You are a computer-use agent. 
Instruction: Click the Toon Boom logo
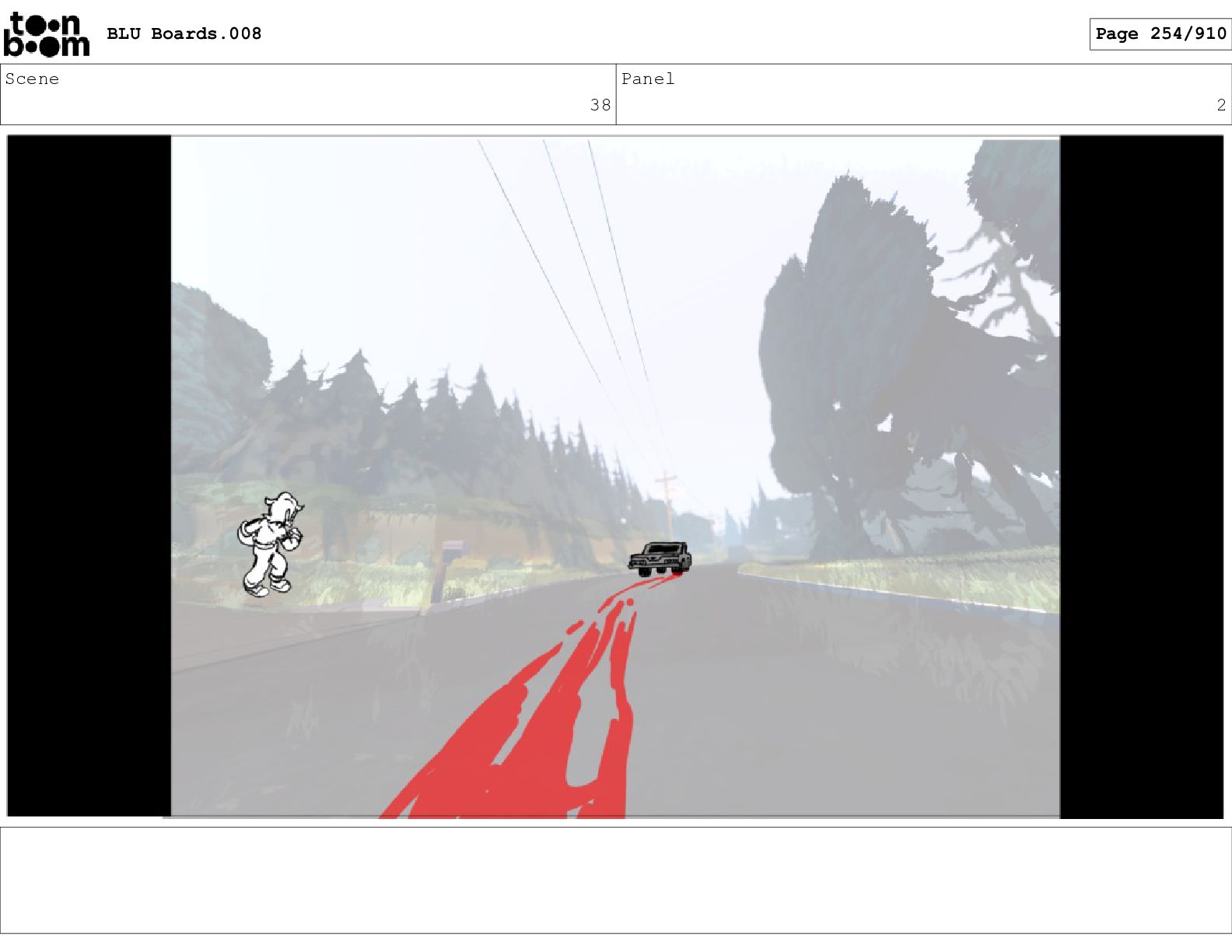point(47,34)
